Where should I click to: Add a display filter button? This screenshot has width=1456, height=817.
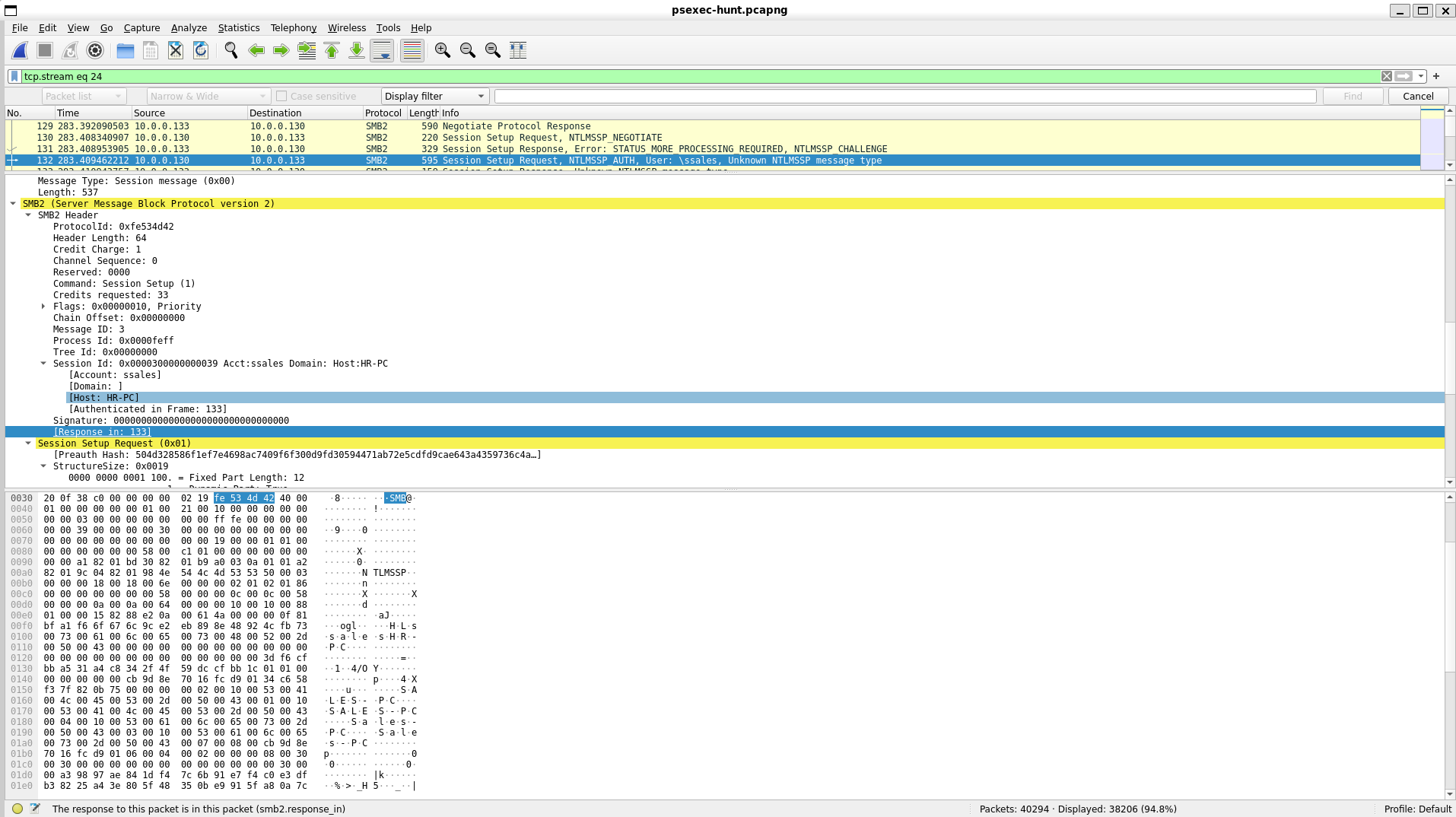(x=1436, y=76)
